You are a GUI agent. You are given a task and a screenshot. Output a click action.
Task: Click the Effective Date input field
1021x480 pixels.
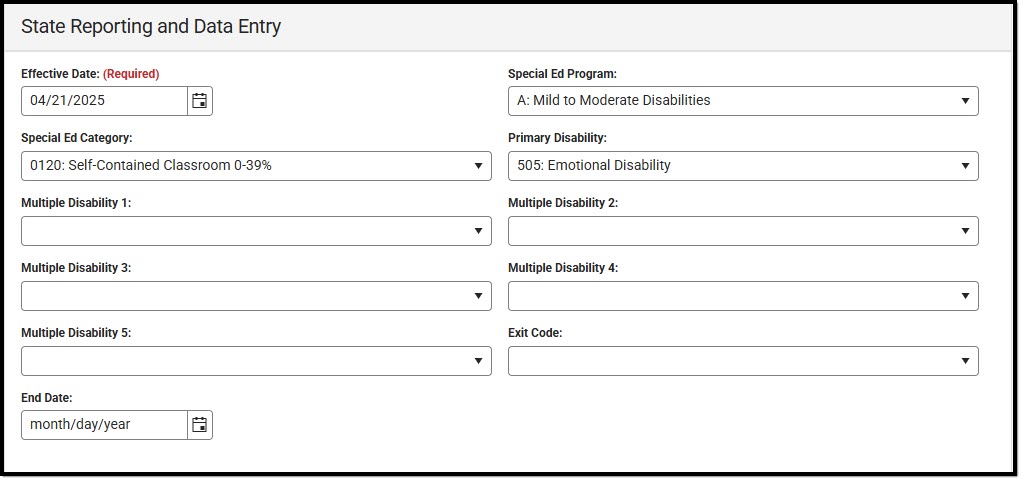coord(104,101)
